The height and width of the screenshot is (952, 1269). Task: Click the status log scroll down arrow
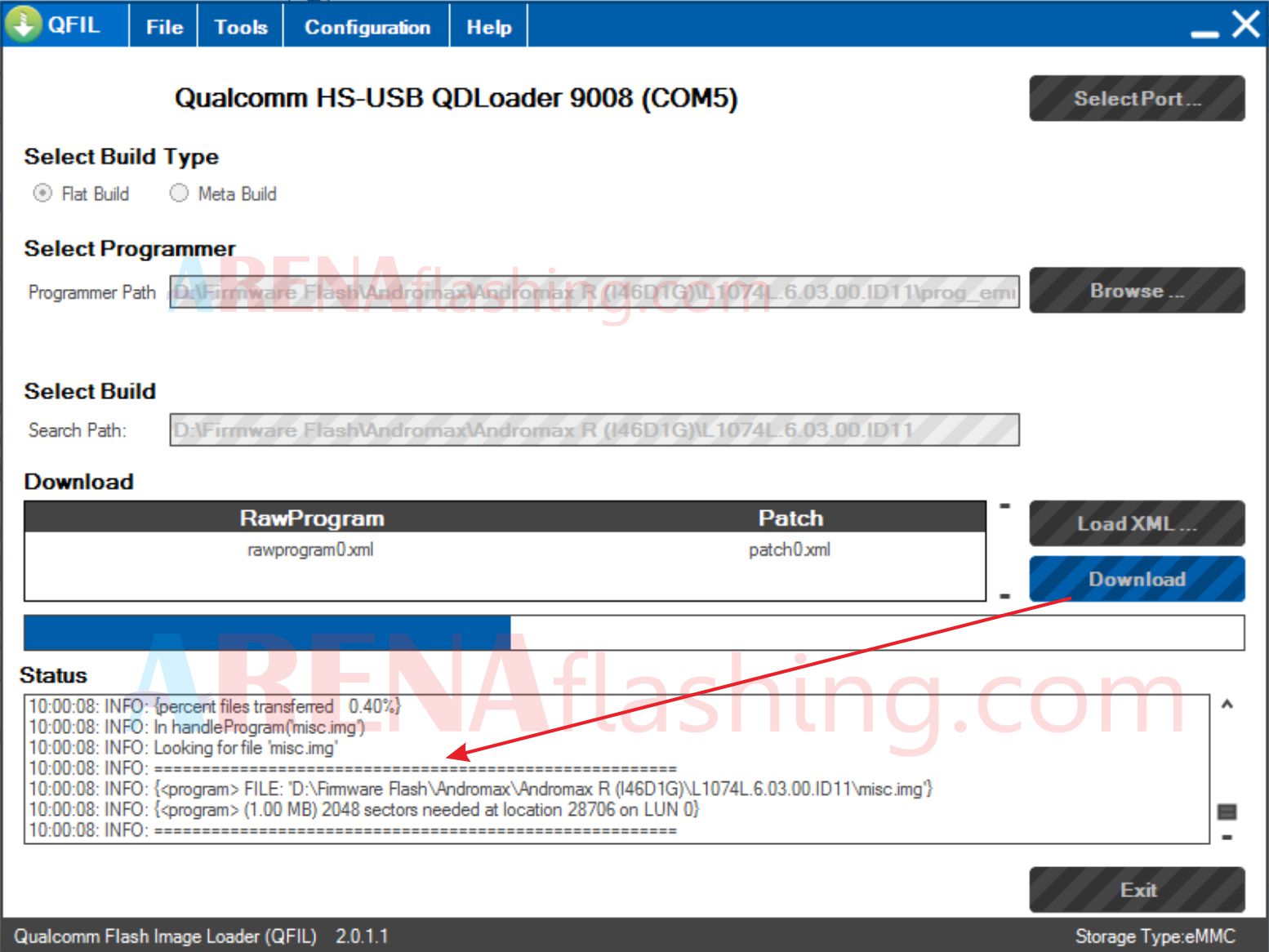tap(1227, 837)
